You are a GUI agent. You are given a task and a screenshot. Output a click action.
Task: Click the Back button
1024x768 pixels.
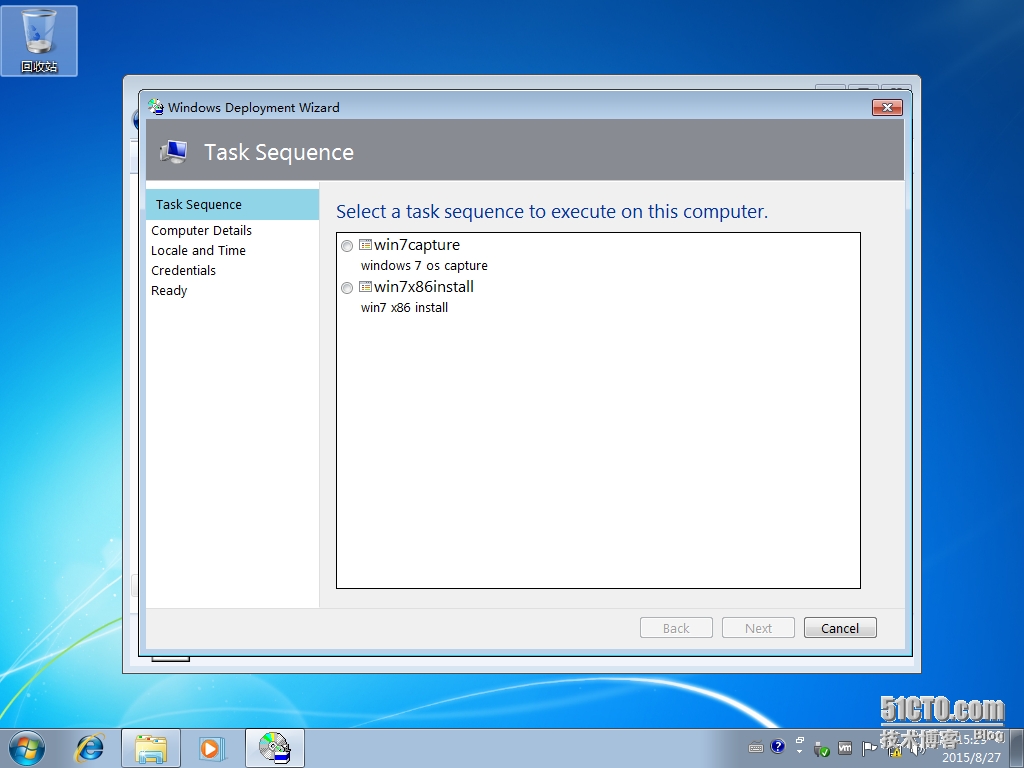[676, 628]
